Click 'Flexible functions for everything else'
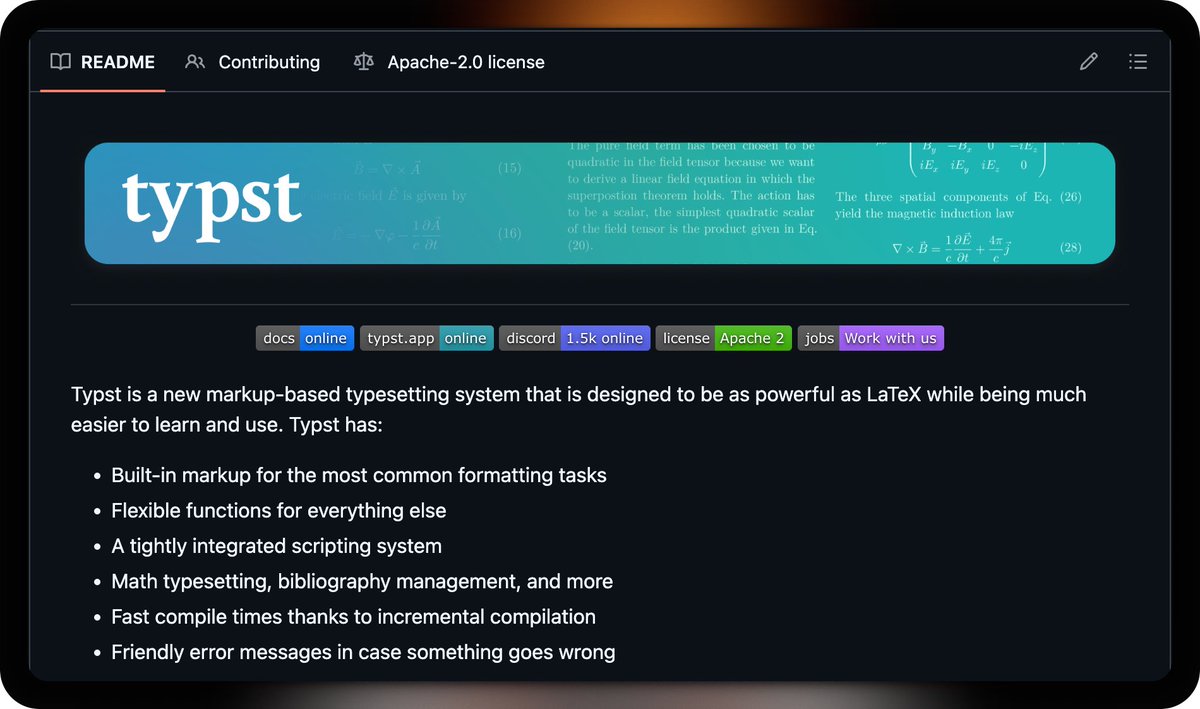 point(279,510)
